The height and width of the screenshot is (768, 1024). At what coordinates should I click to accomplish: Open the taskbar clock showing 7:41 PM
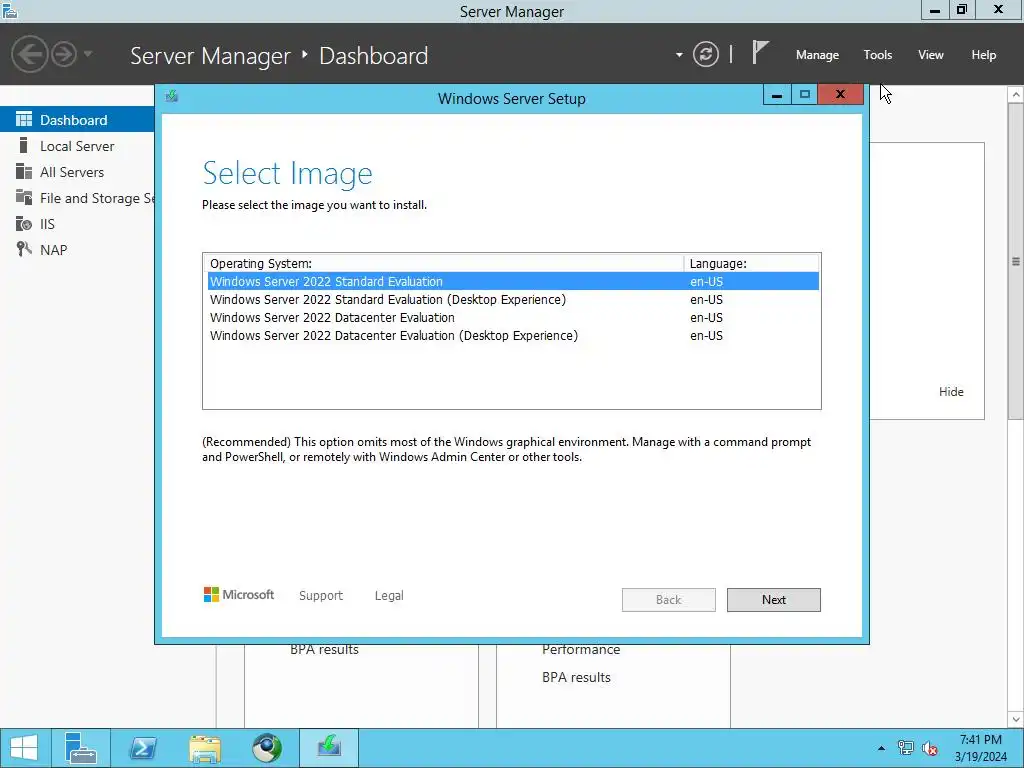pos(980,748)
